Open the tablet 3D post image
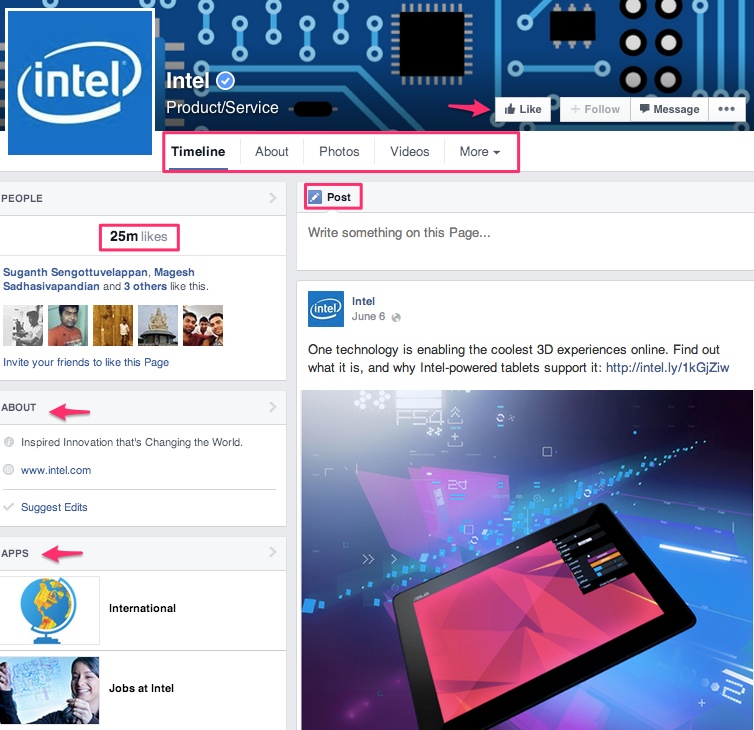 tap(527, 560)
